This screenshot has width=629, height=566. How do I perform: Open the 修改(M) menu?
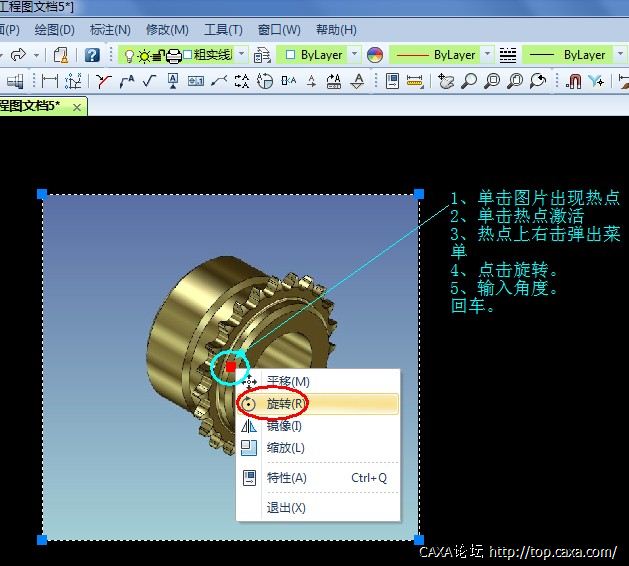pos(167,30)
